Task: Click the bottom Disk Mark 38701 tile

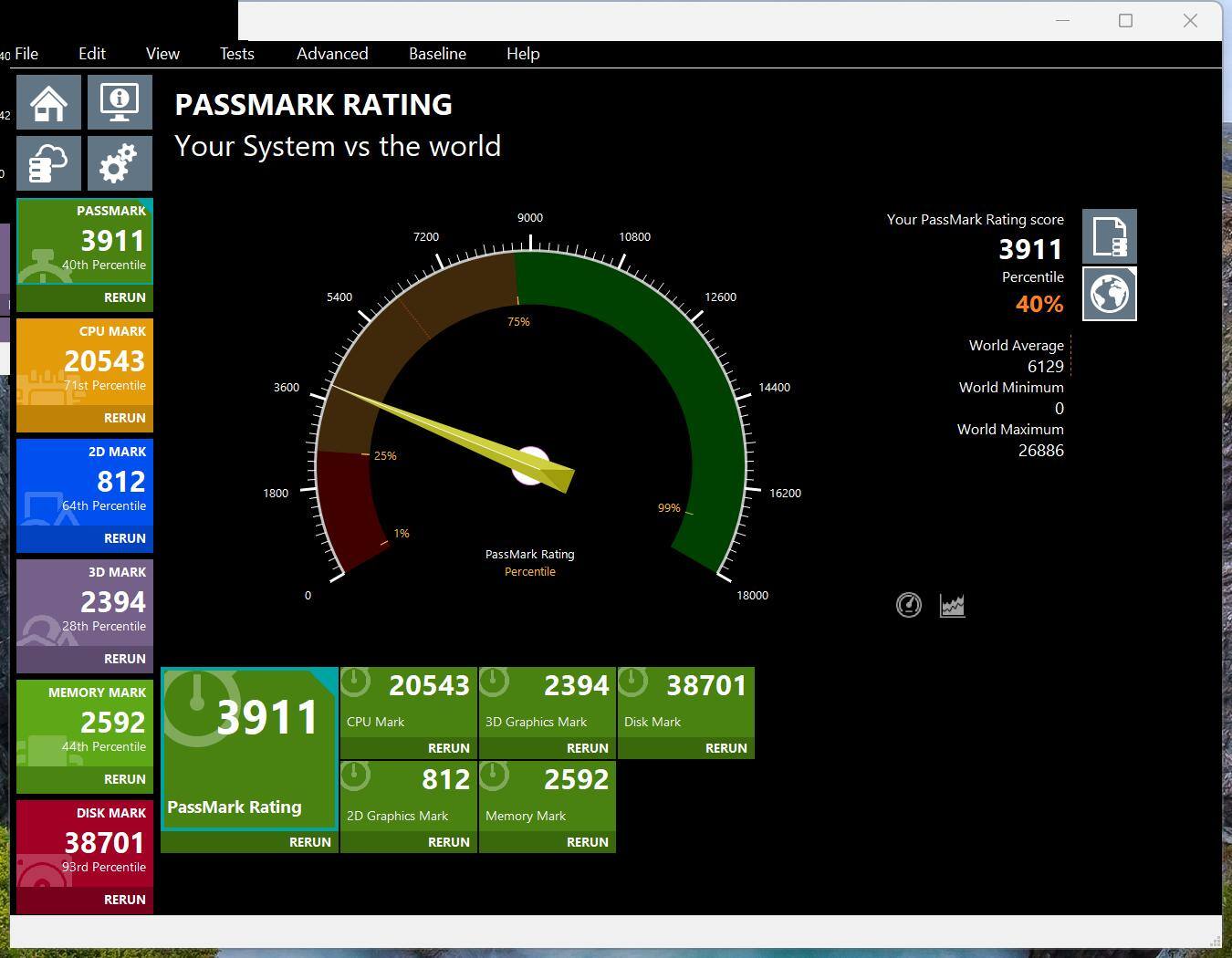Action: pyautogui.click(x=686, y=702)
